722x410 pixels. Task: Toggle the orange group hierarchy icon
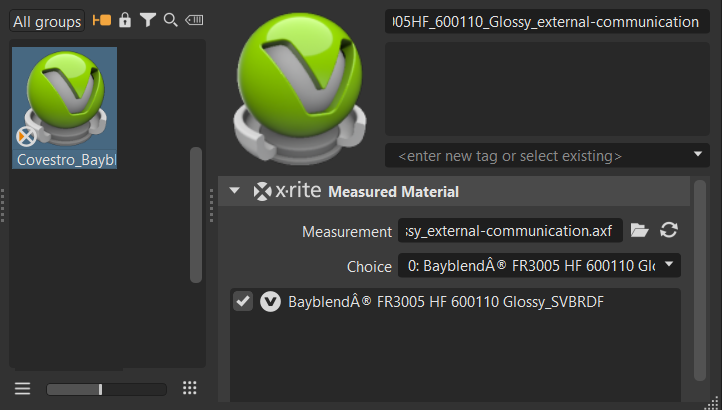[x=102, y=20]
